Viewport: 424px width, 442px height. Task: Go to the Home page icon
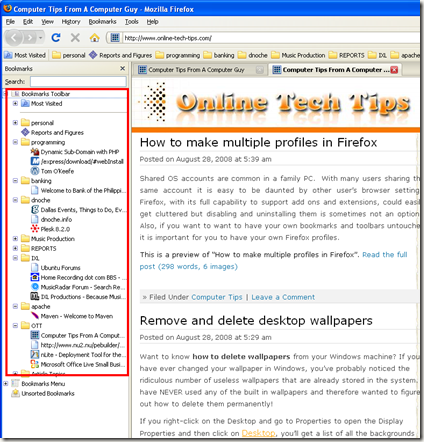[x=94, y=38]
